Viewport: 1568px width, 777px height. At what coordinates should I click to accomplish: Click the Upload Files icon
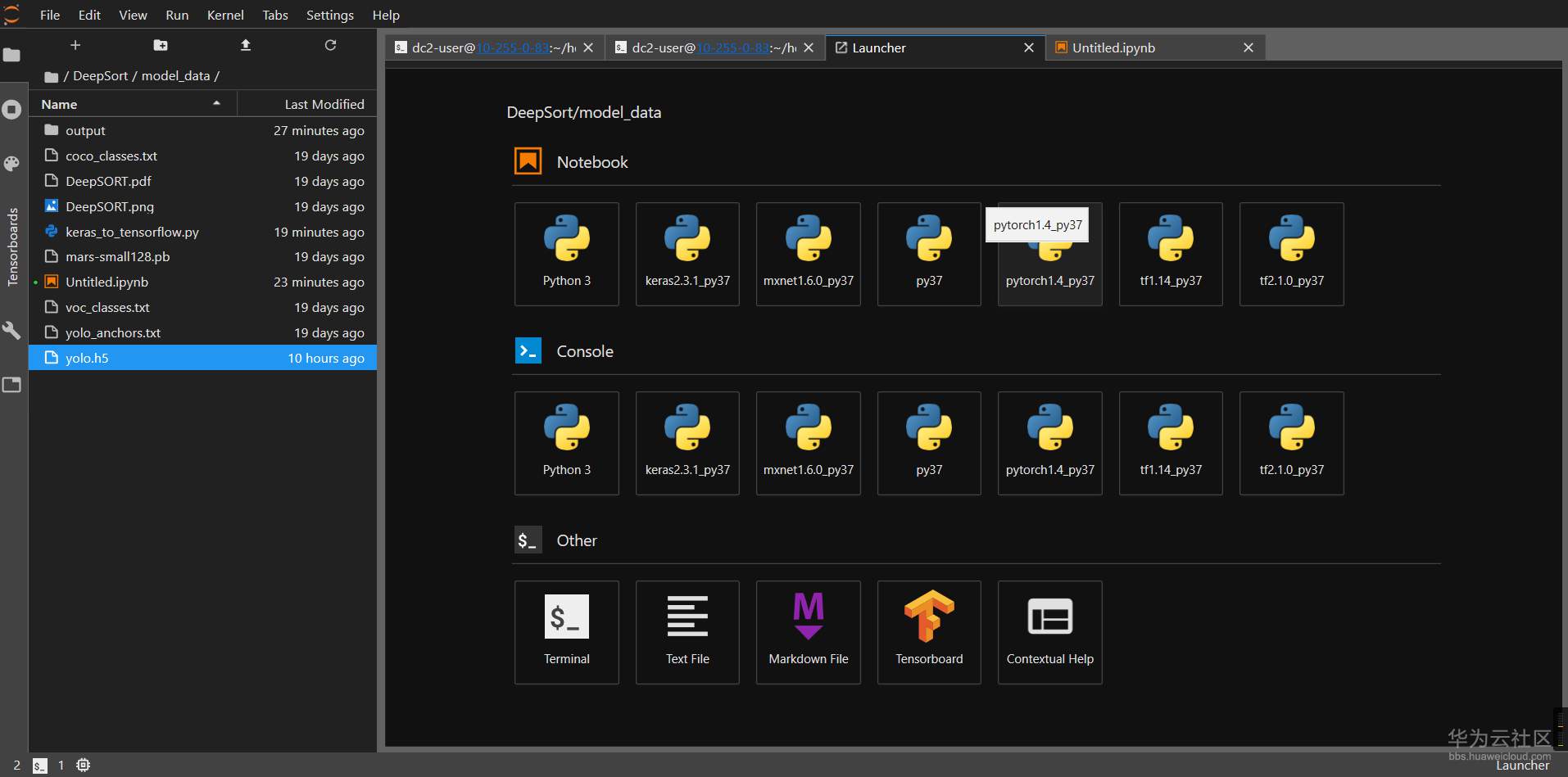pos(246,45)
